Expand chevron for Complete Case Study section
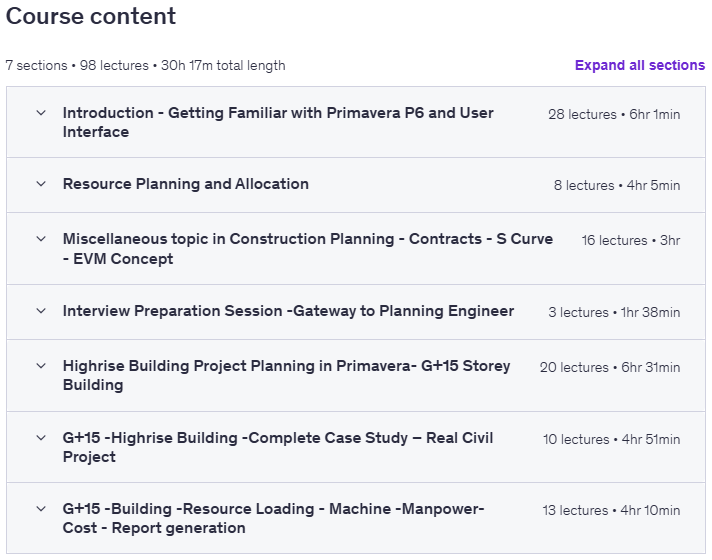This screenshot has height=560, width=712. (x=41, y=438)
